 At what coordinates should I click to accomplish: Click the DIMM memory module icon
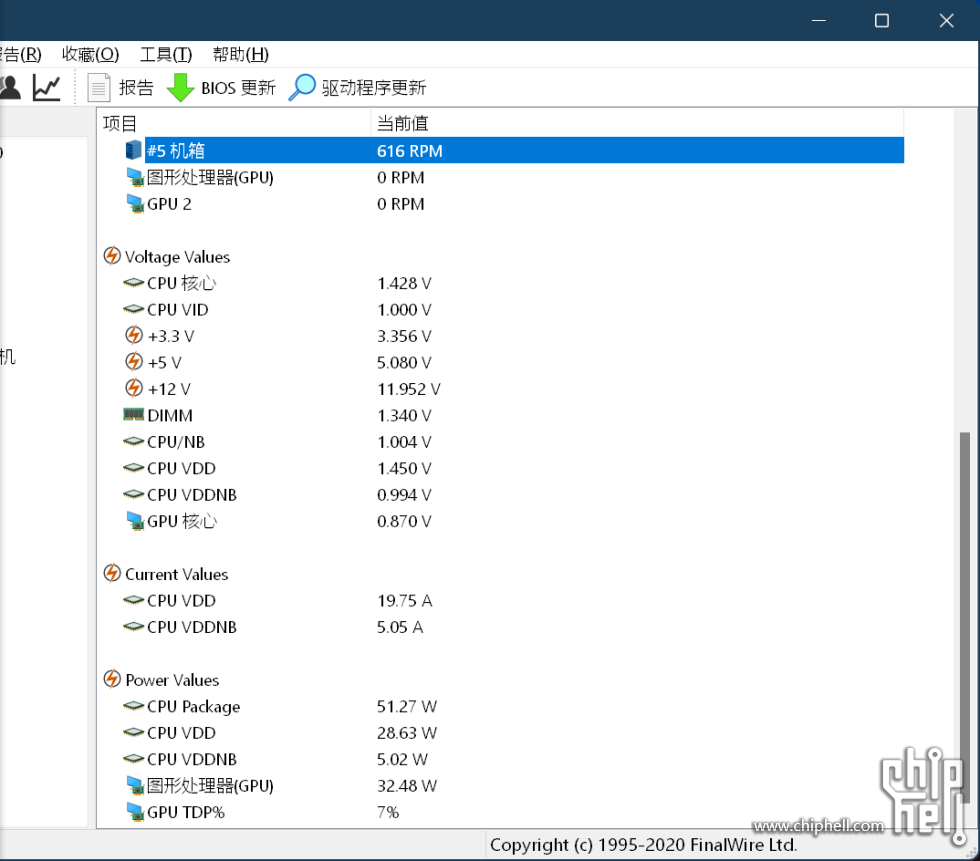point(133,414)
